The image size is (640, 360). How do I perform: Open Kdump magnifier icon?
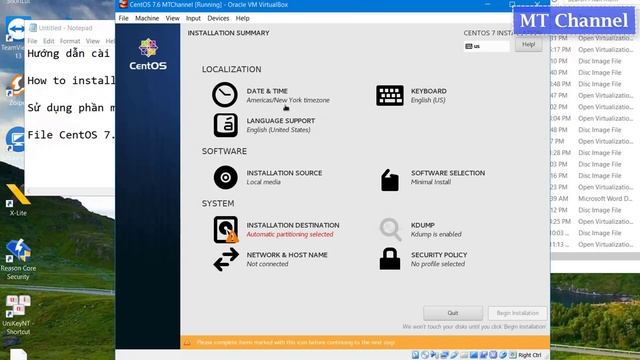[390, 229]
